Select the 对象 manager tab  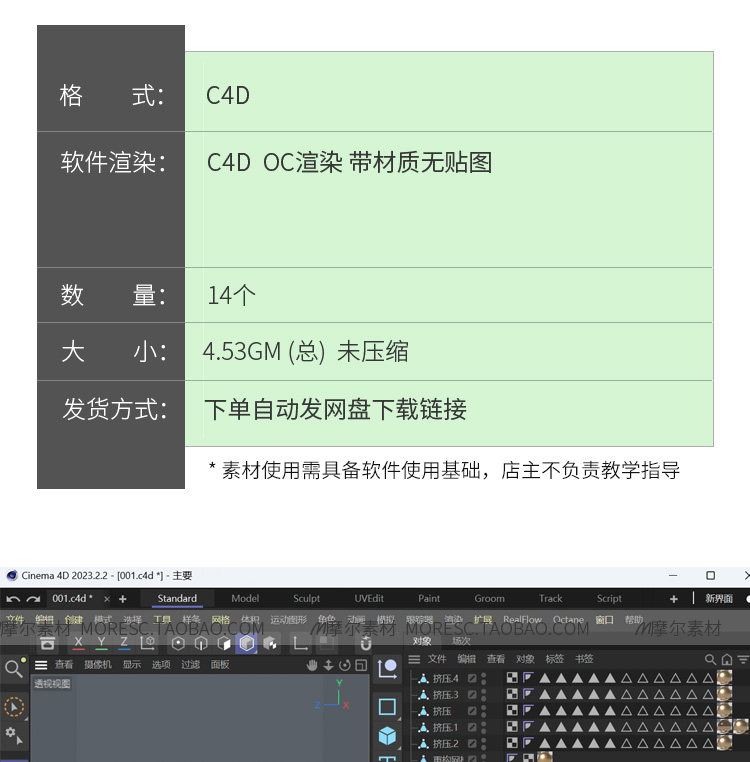422,641
